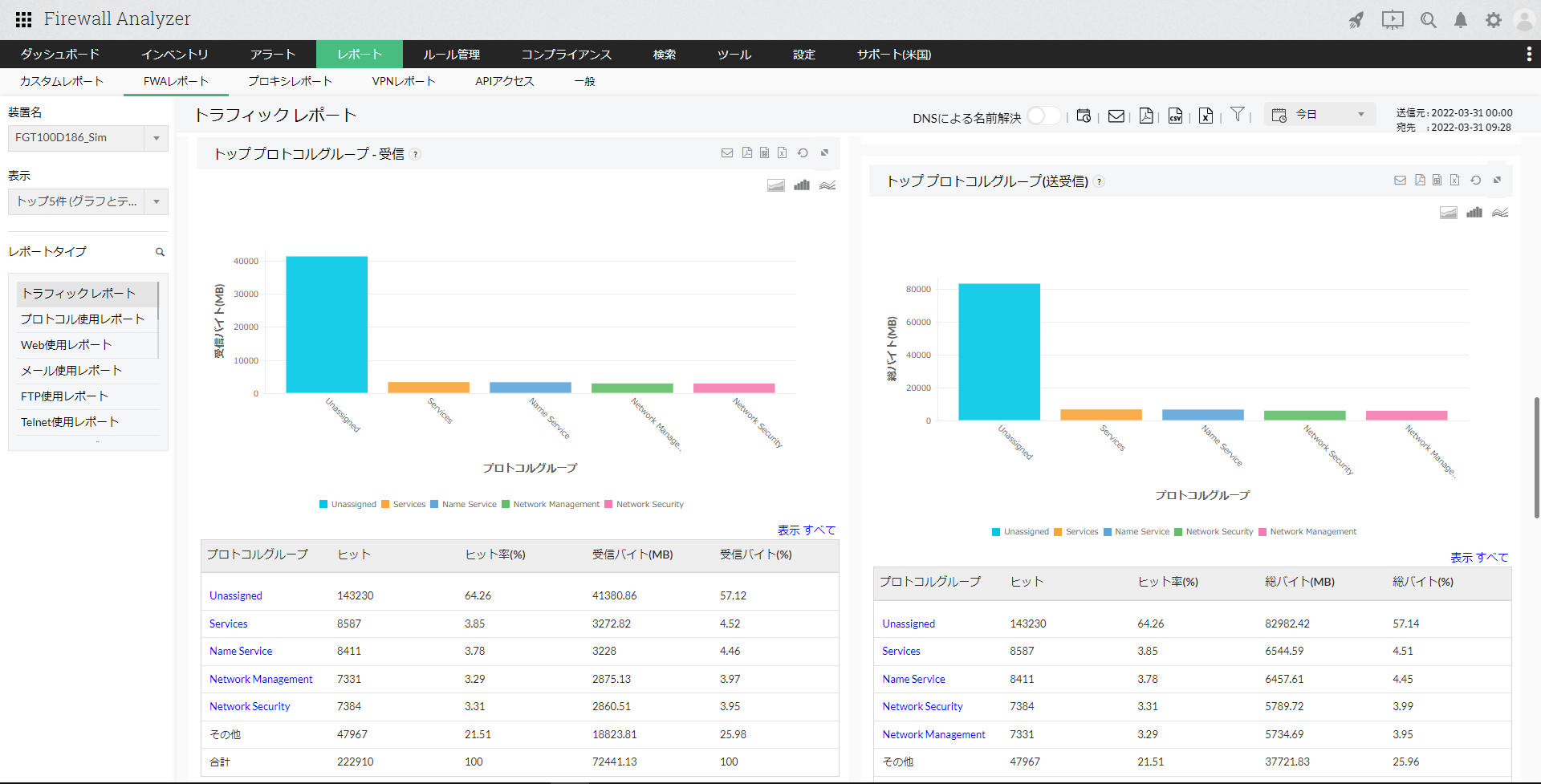Open the schedule report calendar icon
The height and width of the screenshot is (784, 1541).
click(x=1084, y=116)
